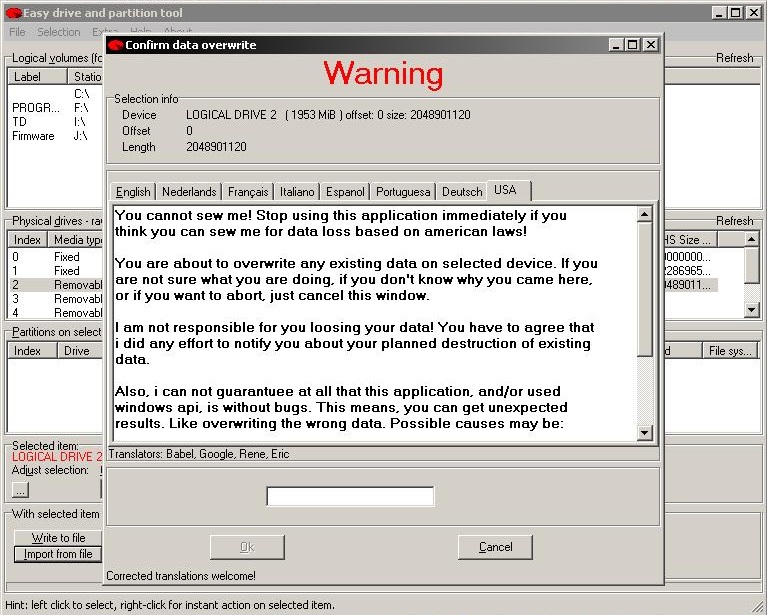Select the Français tab
Screen dimensions: 767x615
click(x=247, y=192)
